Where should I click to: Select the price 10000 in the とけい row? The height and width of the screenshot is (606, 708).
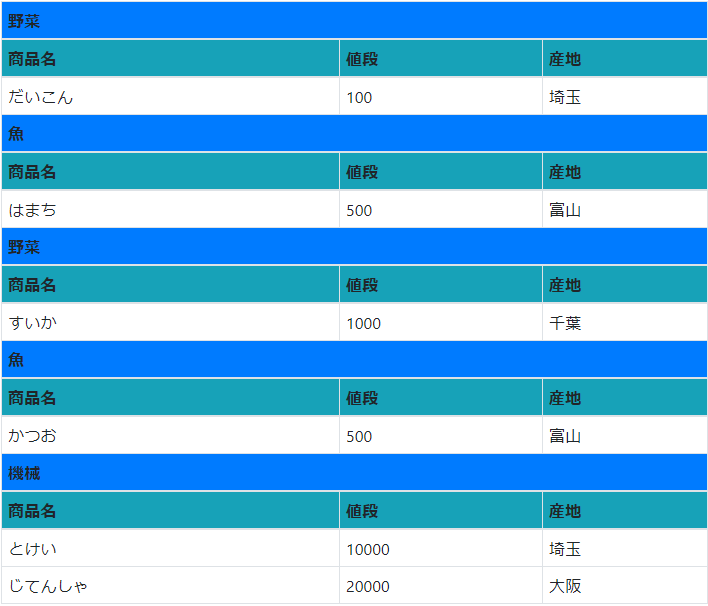coord(368,550)
